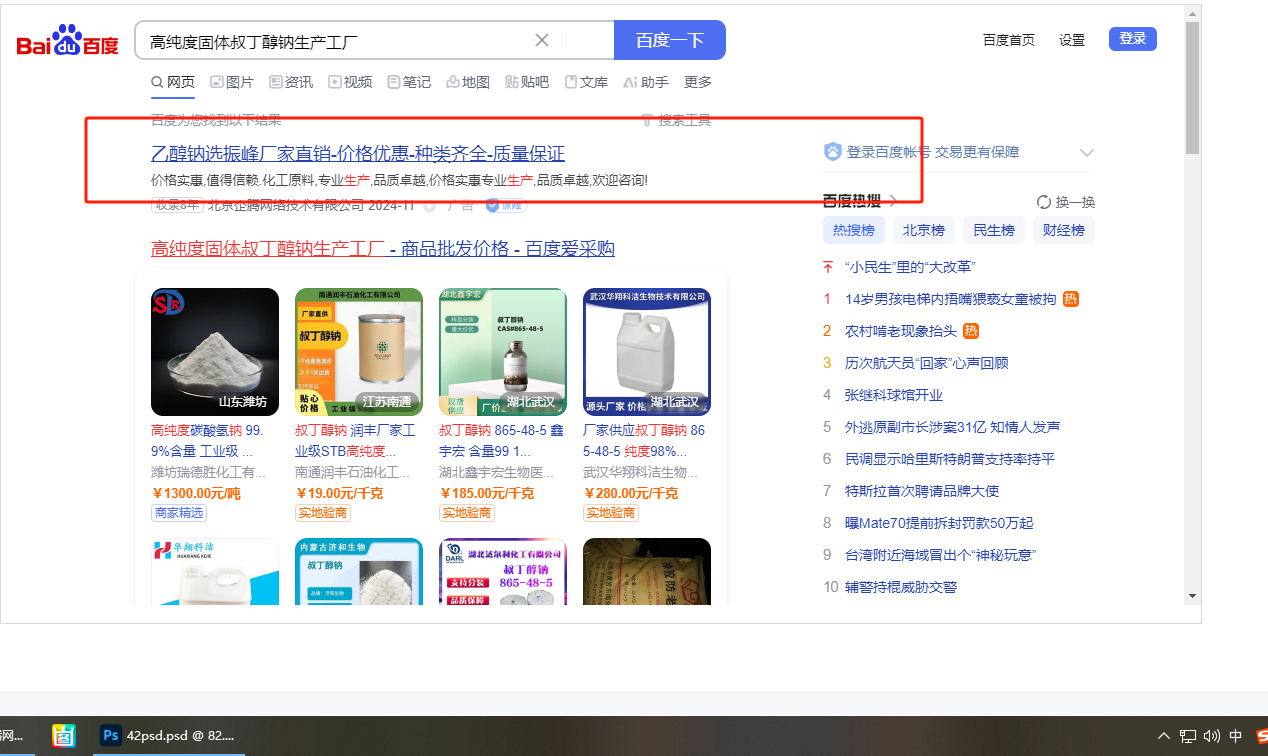1268x756 pixels.
Task: Click the 登录 button
Action: pyautogui.click(x=1133, y=39)
